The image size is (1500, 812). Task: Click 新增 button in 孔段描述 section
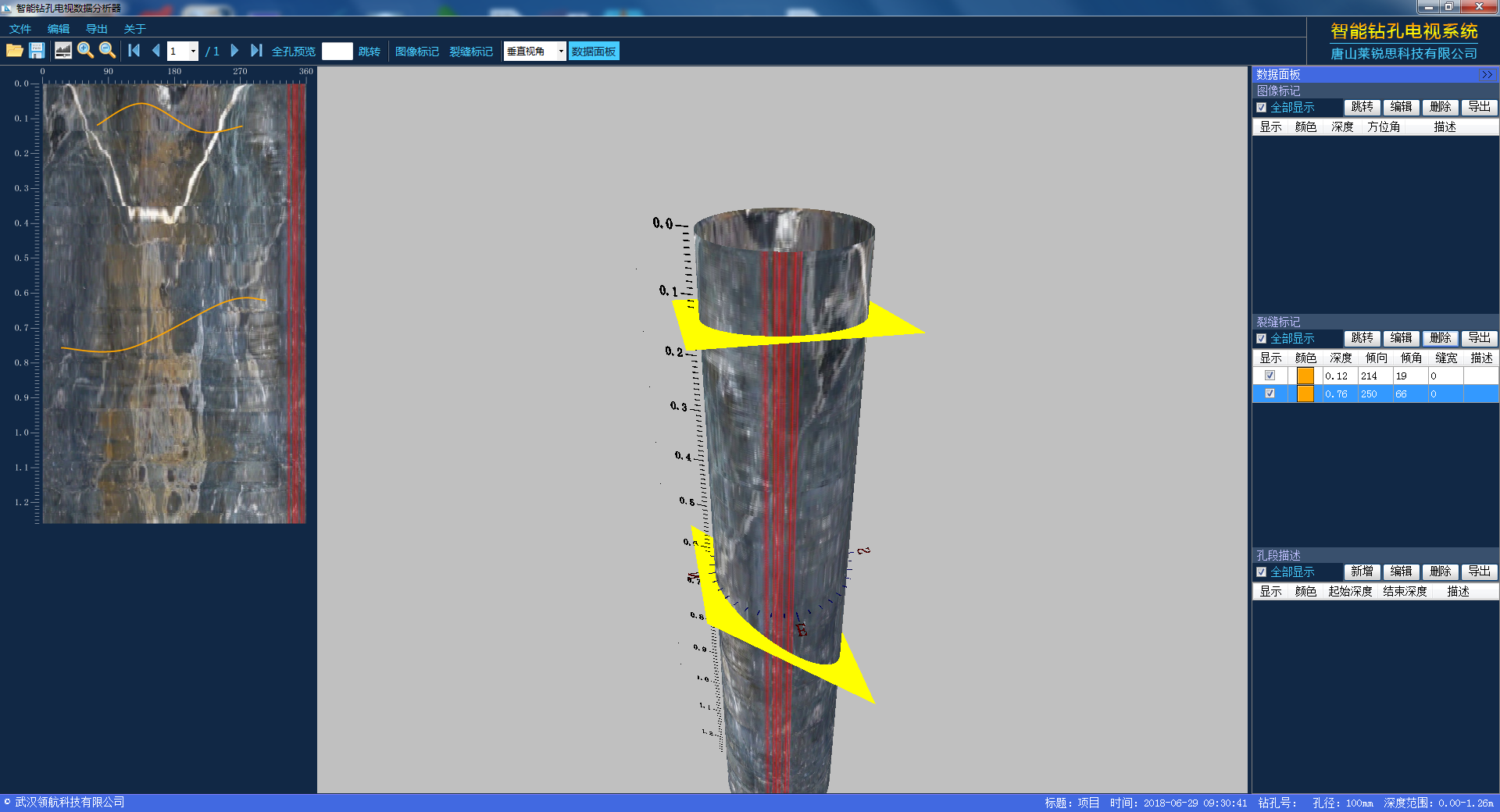(1362, 572)
